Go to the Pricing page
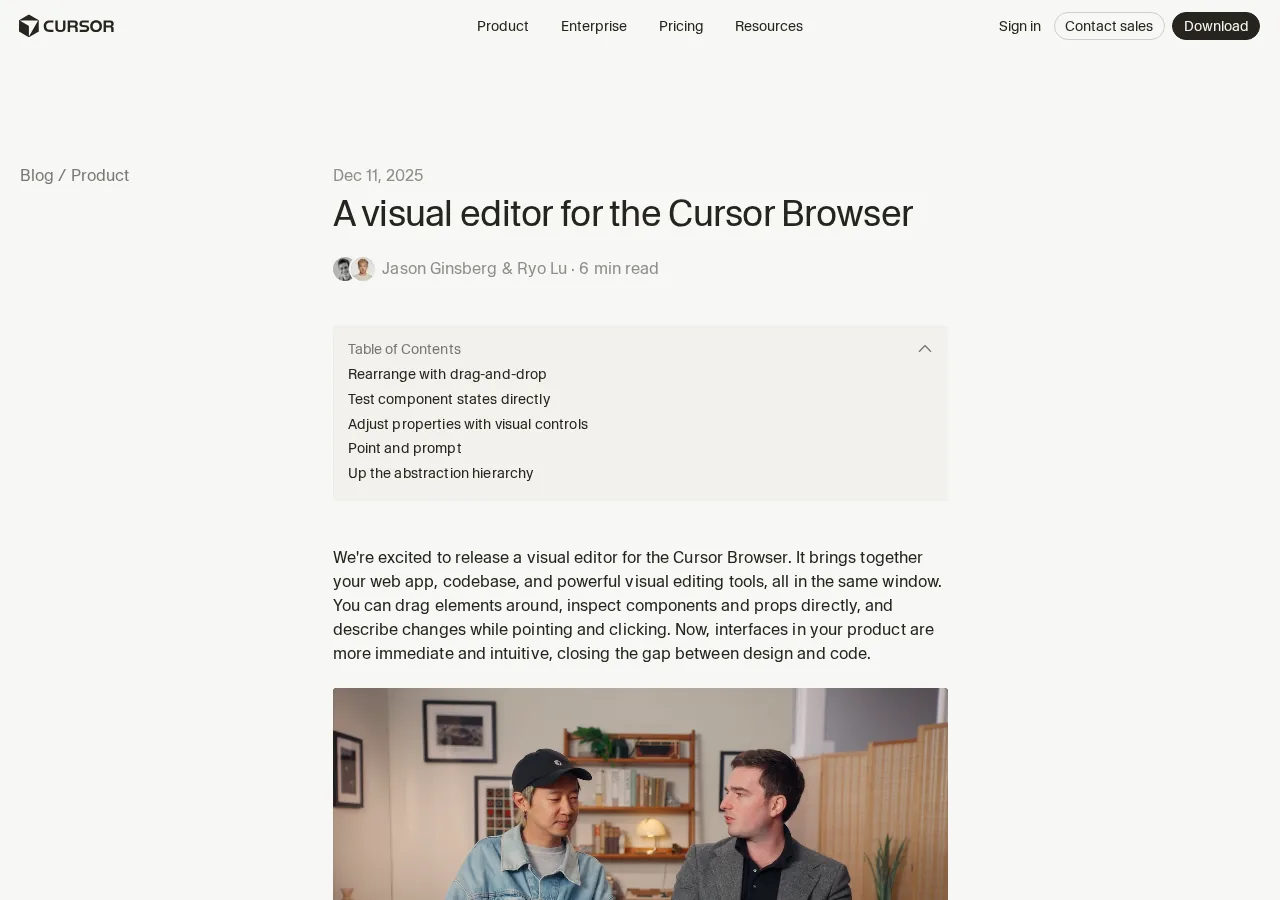1280x900 pixels. pyautogui.click(x=681, y=26)
